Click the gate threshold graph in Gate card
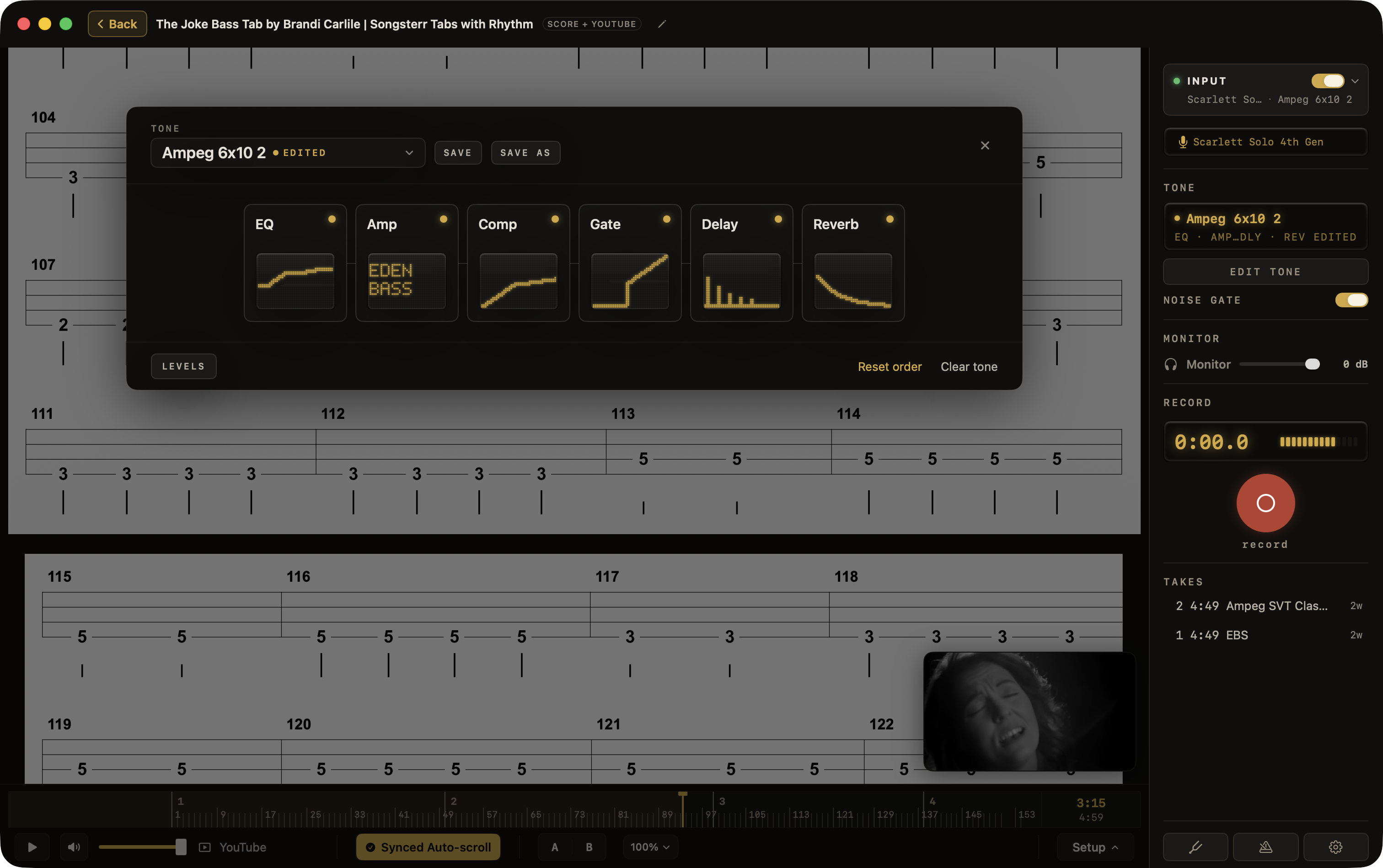The width and height of the screenshot is (1383, 868). click(630, 281)
